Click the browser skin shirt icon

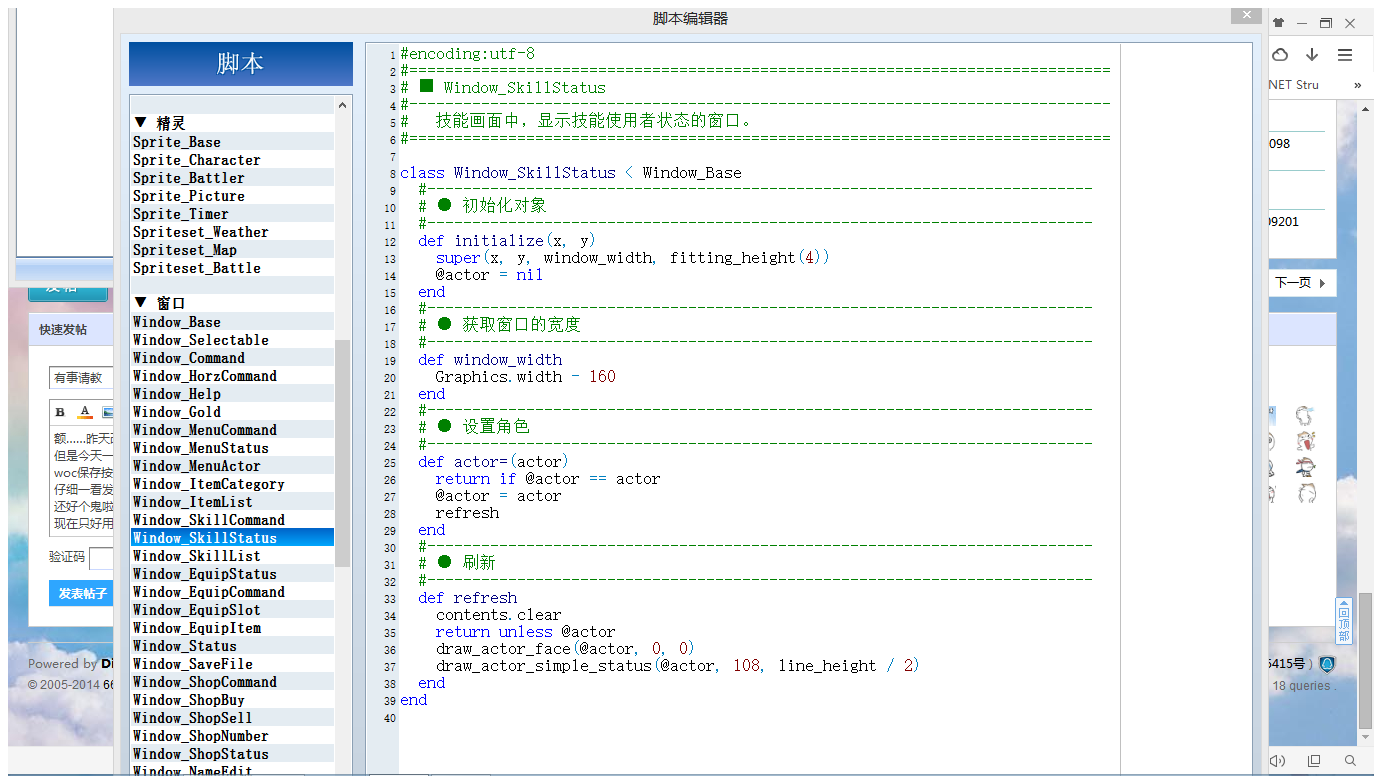pos(1278,23)
